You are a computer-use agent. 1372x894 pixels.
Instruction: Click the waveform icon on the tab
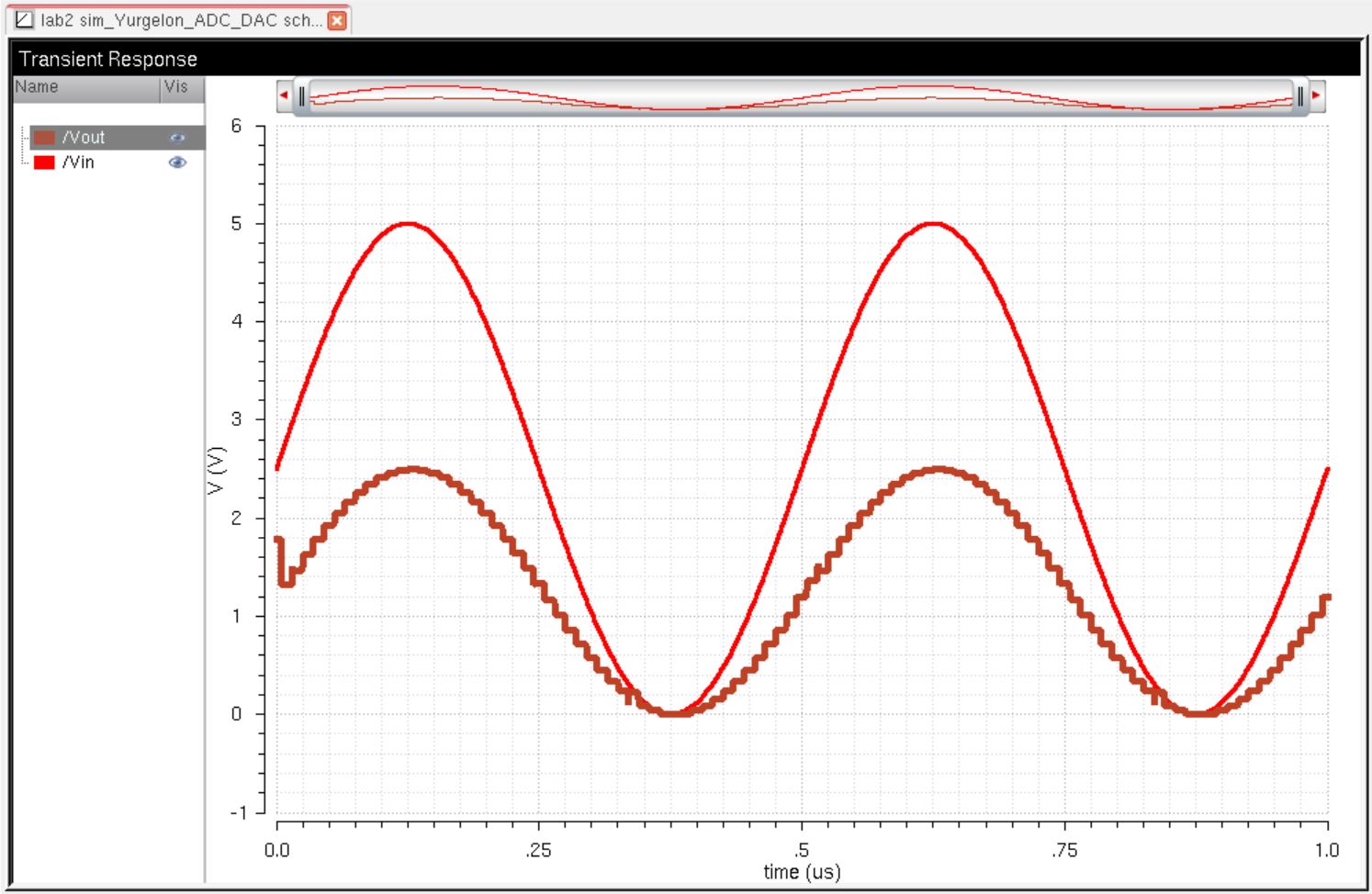point(25,20)
